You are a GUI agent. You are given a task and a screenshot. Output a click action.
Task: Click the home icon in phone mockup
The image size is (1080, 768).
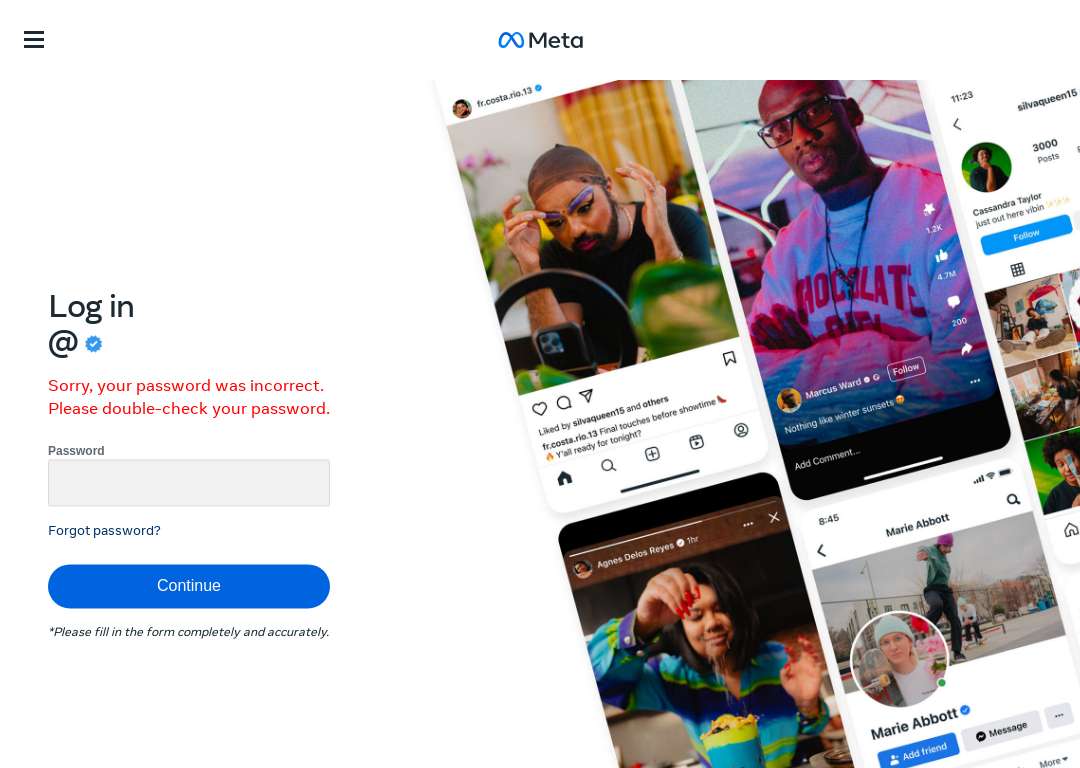565,478
